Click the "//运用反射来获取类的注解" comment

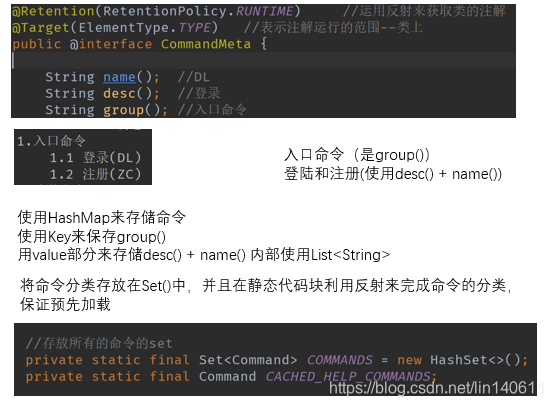pos(424,11)
